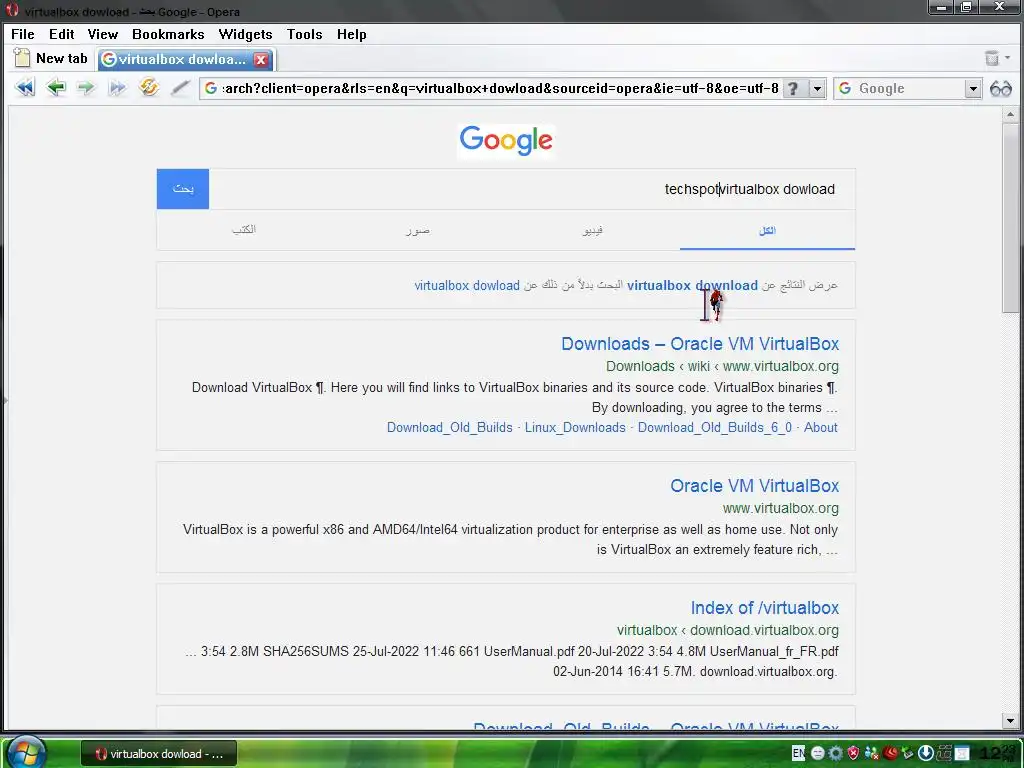This screenshot has width=1024, height=768.
Task: Open the View menu
Action: tap(103, 34)
